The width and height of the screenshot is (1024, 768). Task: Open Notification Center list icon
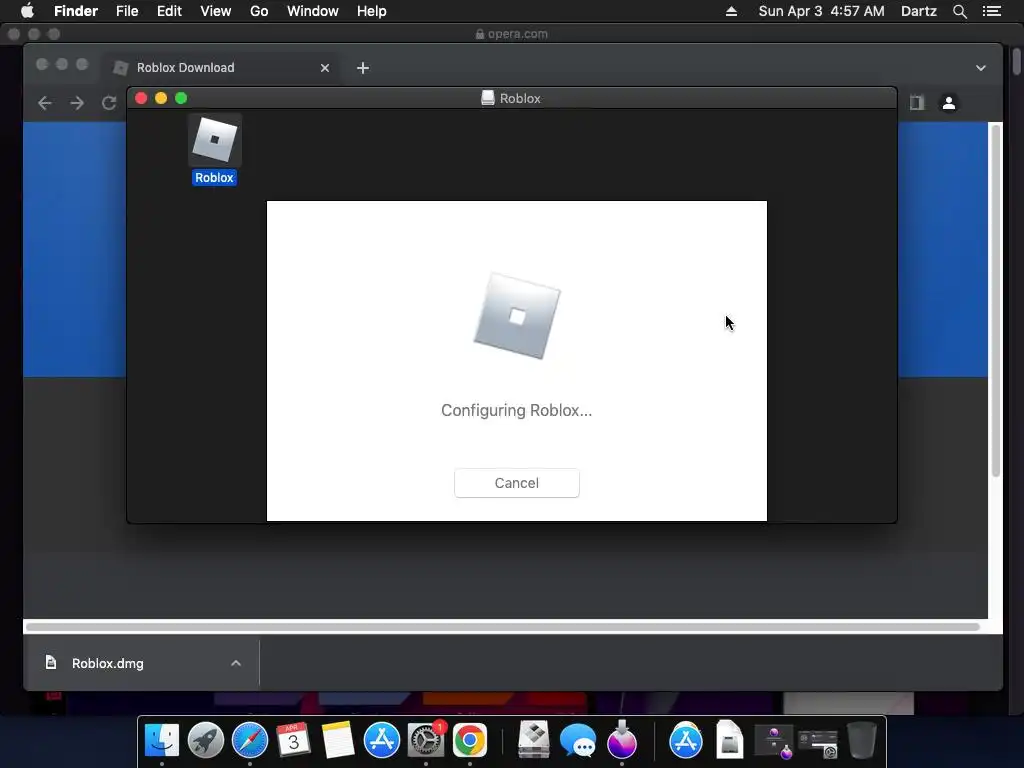tap(992, 11)
